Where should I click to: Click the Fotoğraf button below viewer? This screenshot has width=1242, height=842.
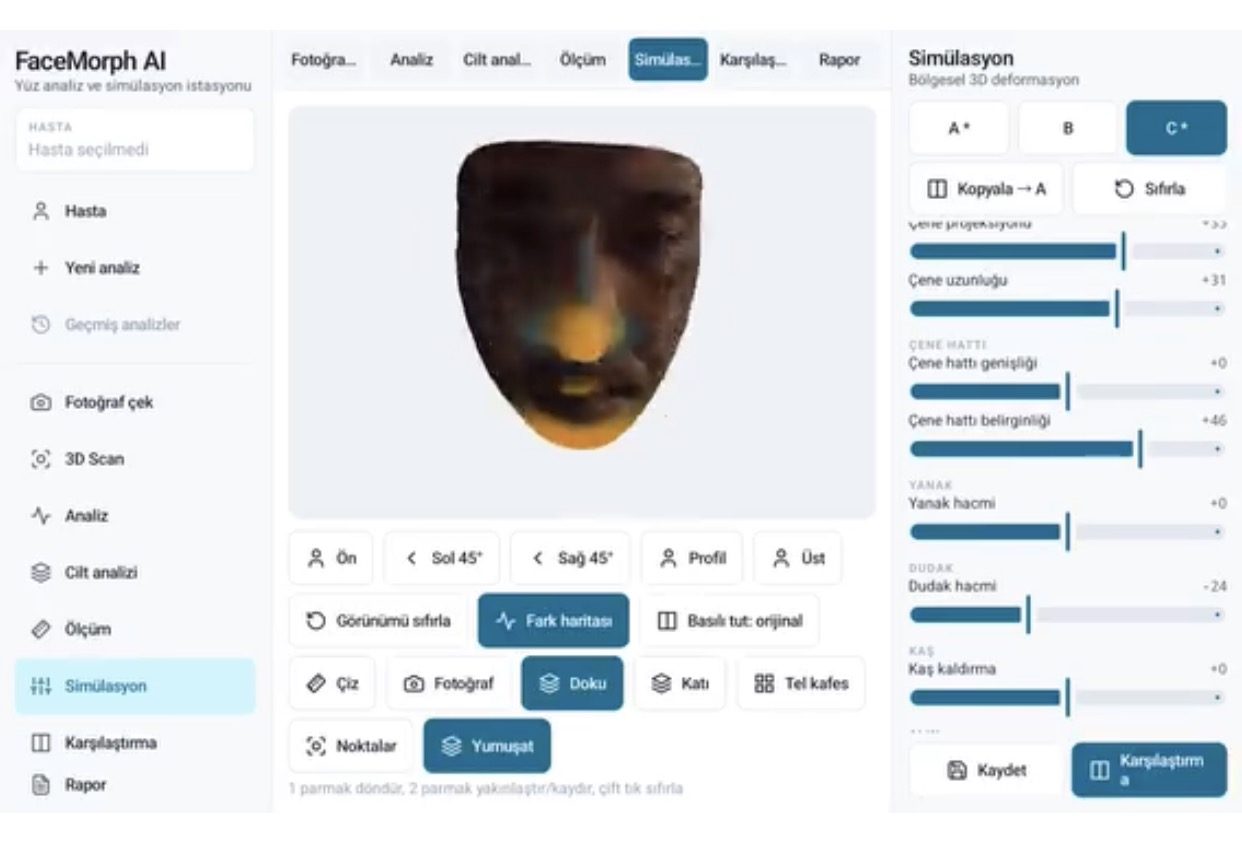[x=448, y=684]
